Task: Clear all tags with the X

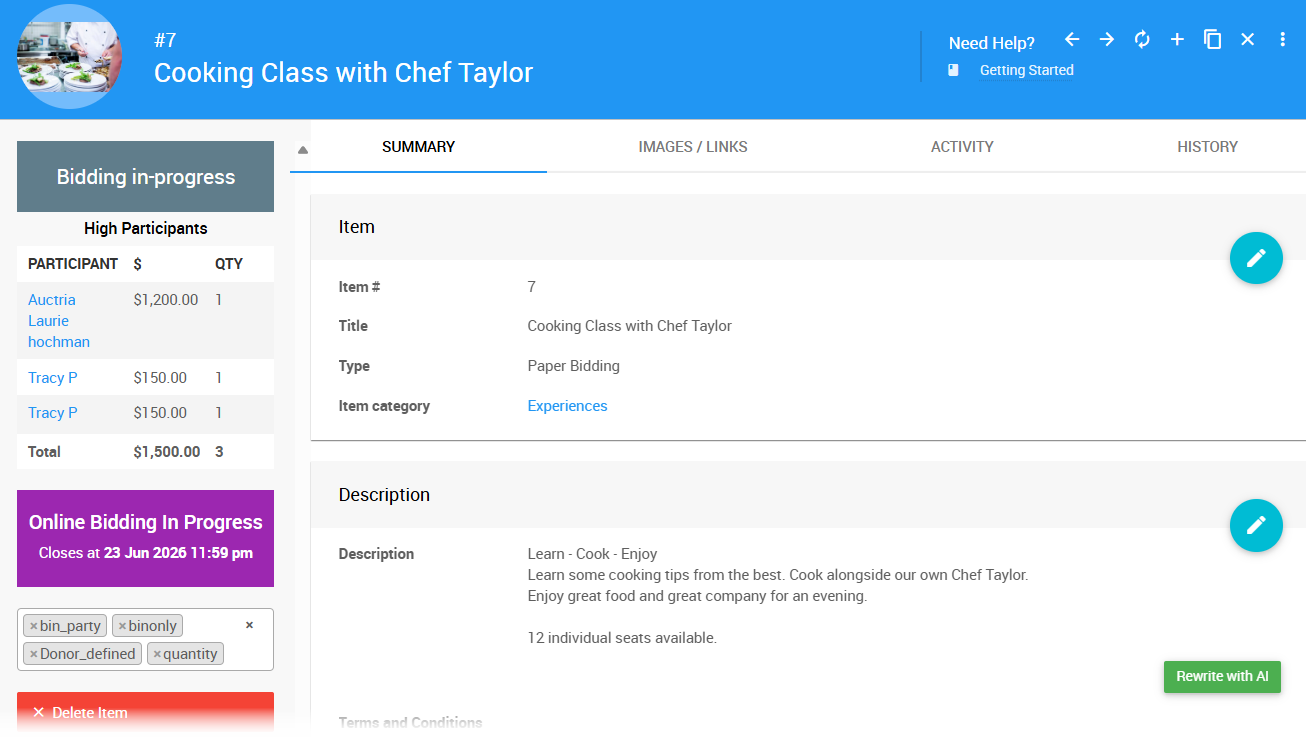Action: coord(249,625)
